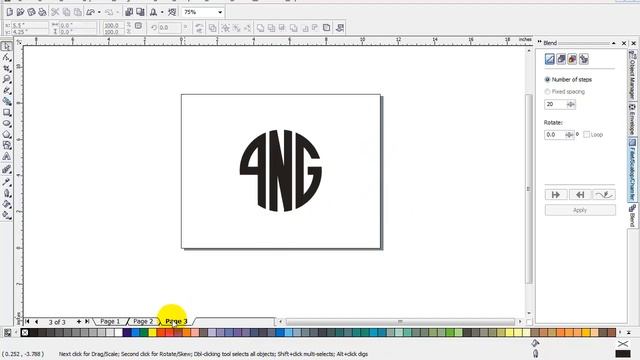Go to the previous page with navigator arrow

click(x=37, y=322)
